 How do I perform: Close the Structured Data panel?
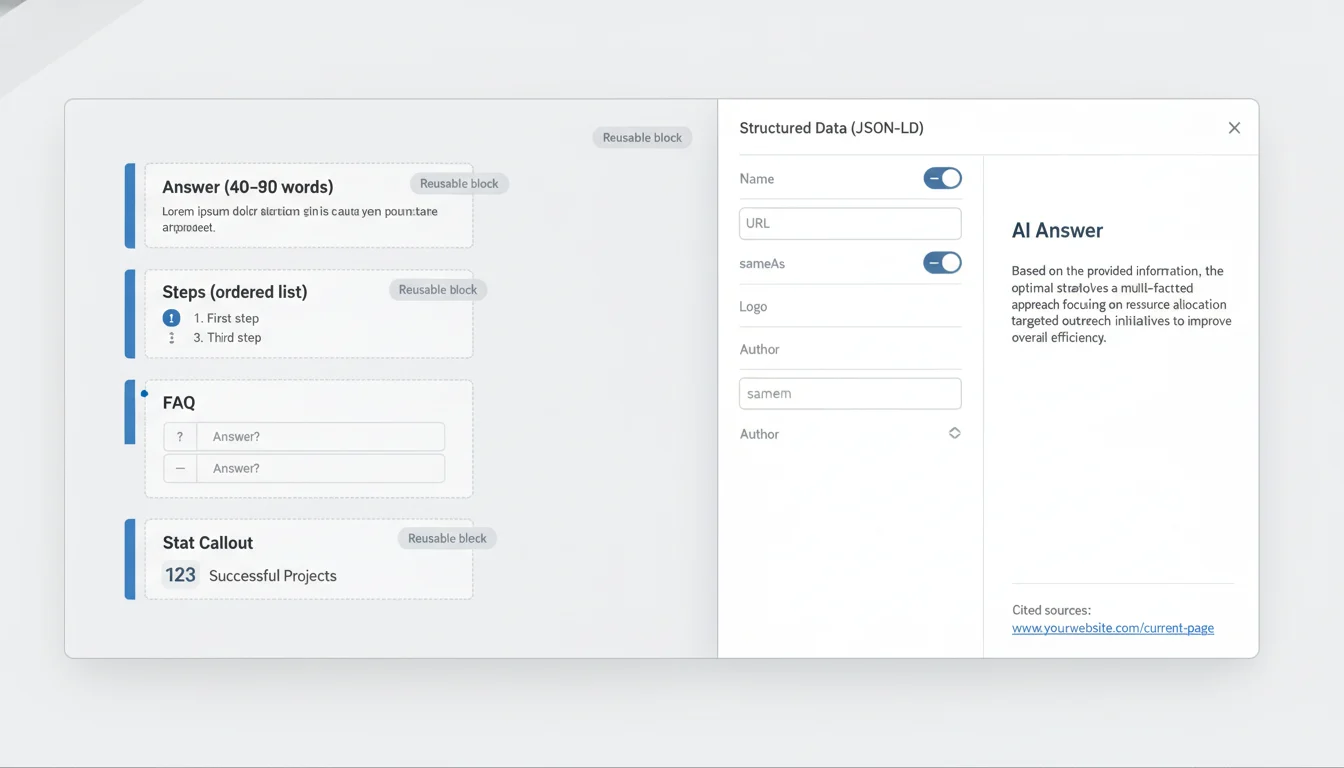tap(1234, 128)
